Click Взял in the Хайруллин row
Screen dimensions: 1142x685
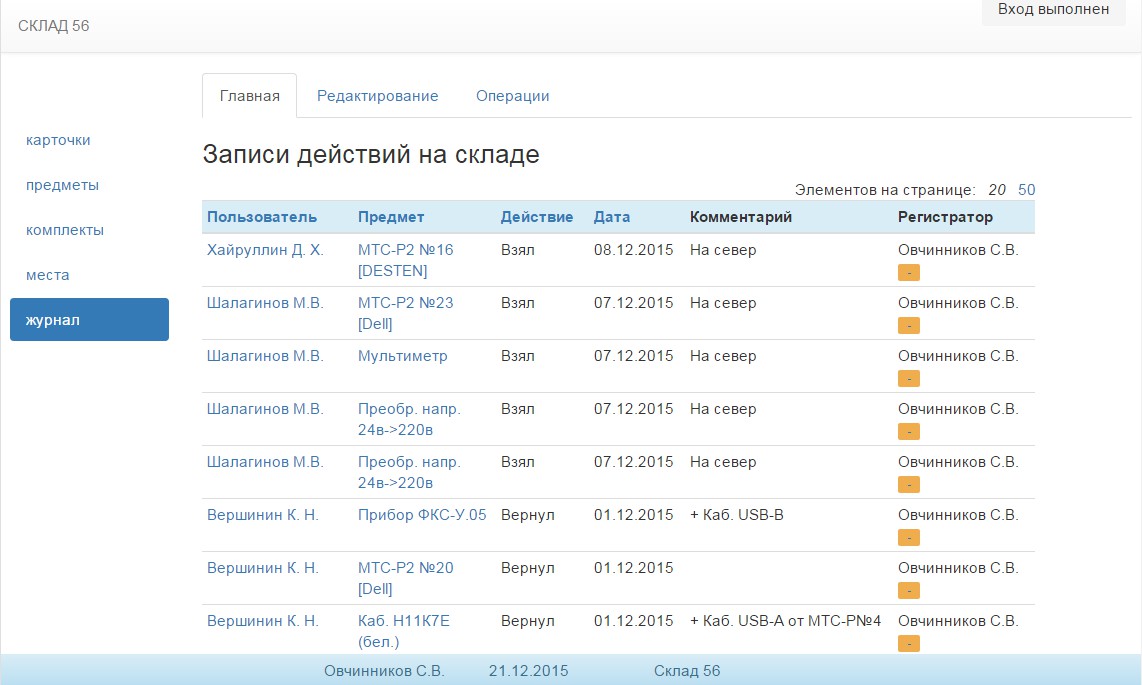point(518,250)
